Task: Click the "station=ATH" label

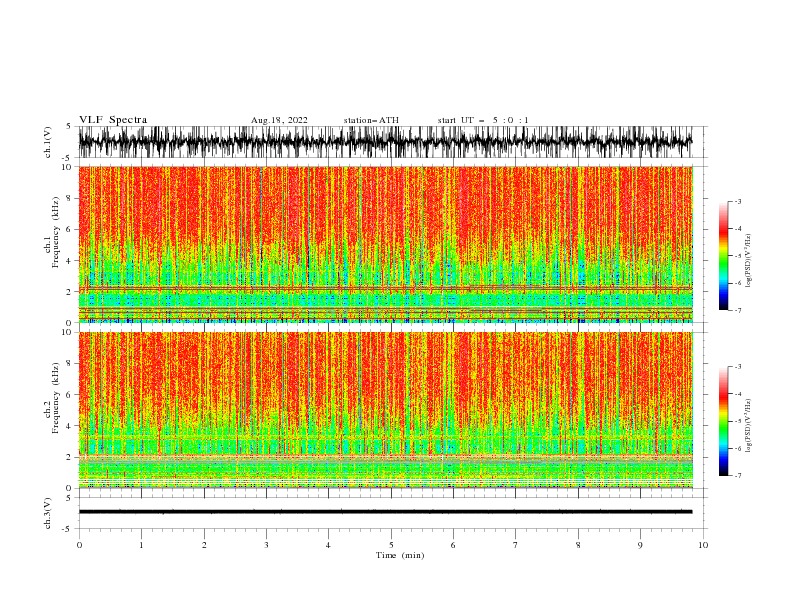Action: (371, 120)
